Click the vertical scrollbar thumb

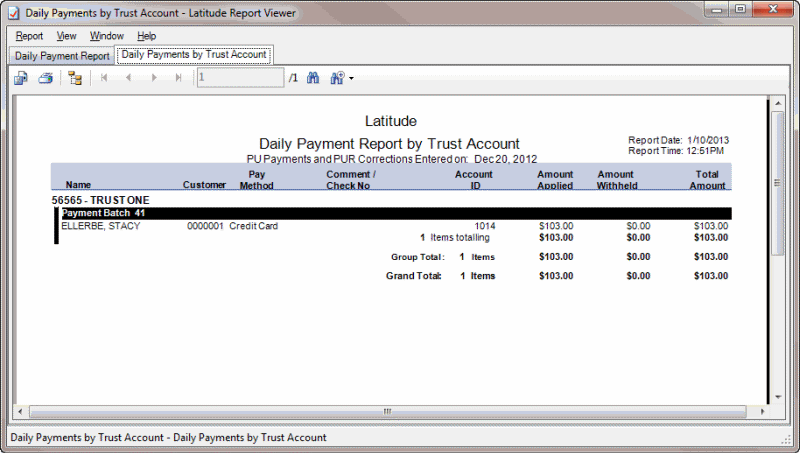pos(778,183)
